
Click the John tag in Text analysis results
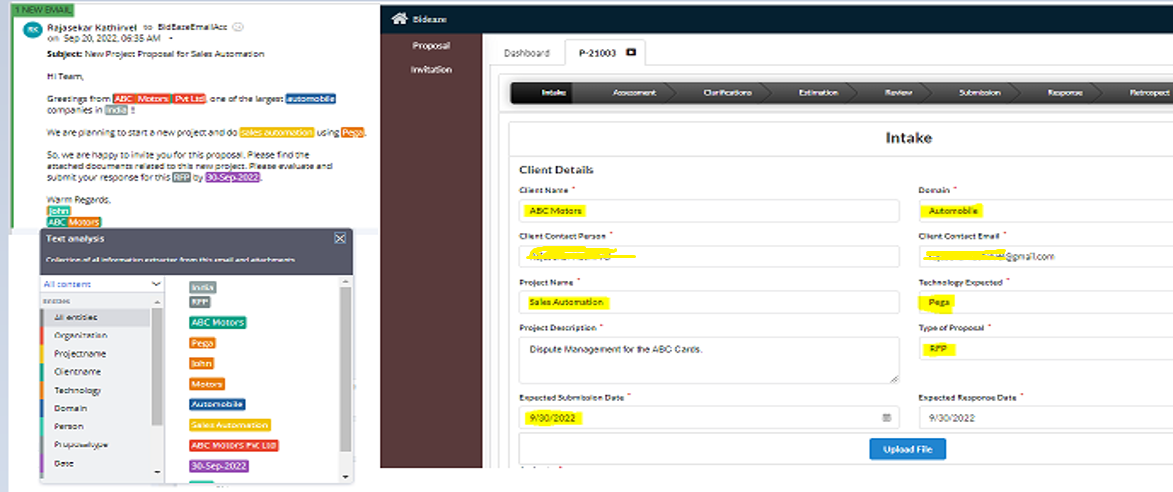point(201,363)
